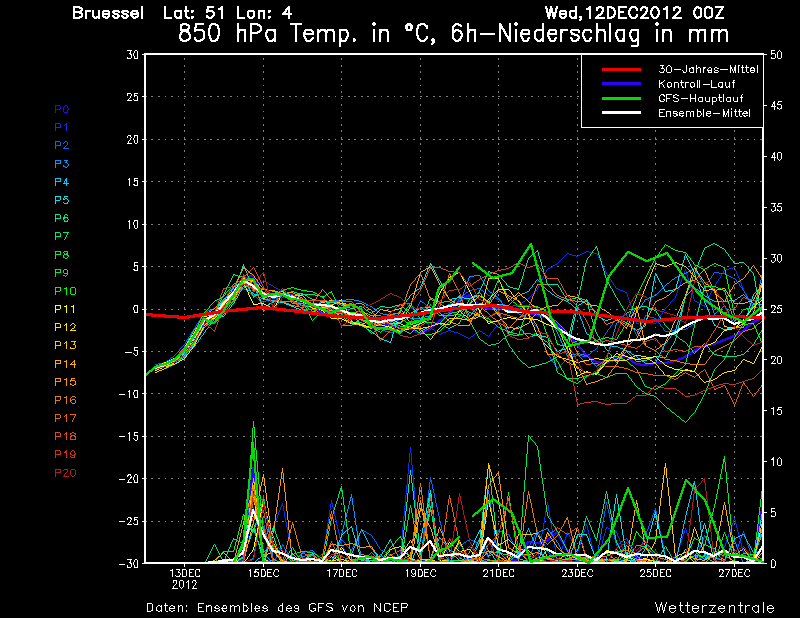
Task: Click the Wed,12DEC2012 00Z run date
Action: (634, 13)
